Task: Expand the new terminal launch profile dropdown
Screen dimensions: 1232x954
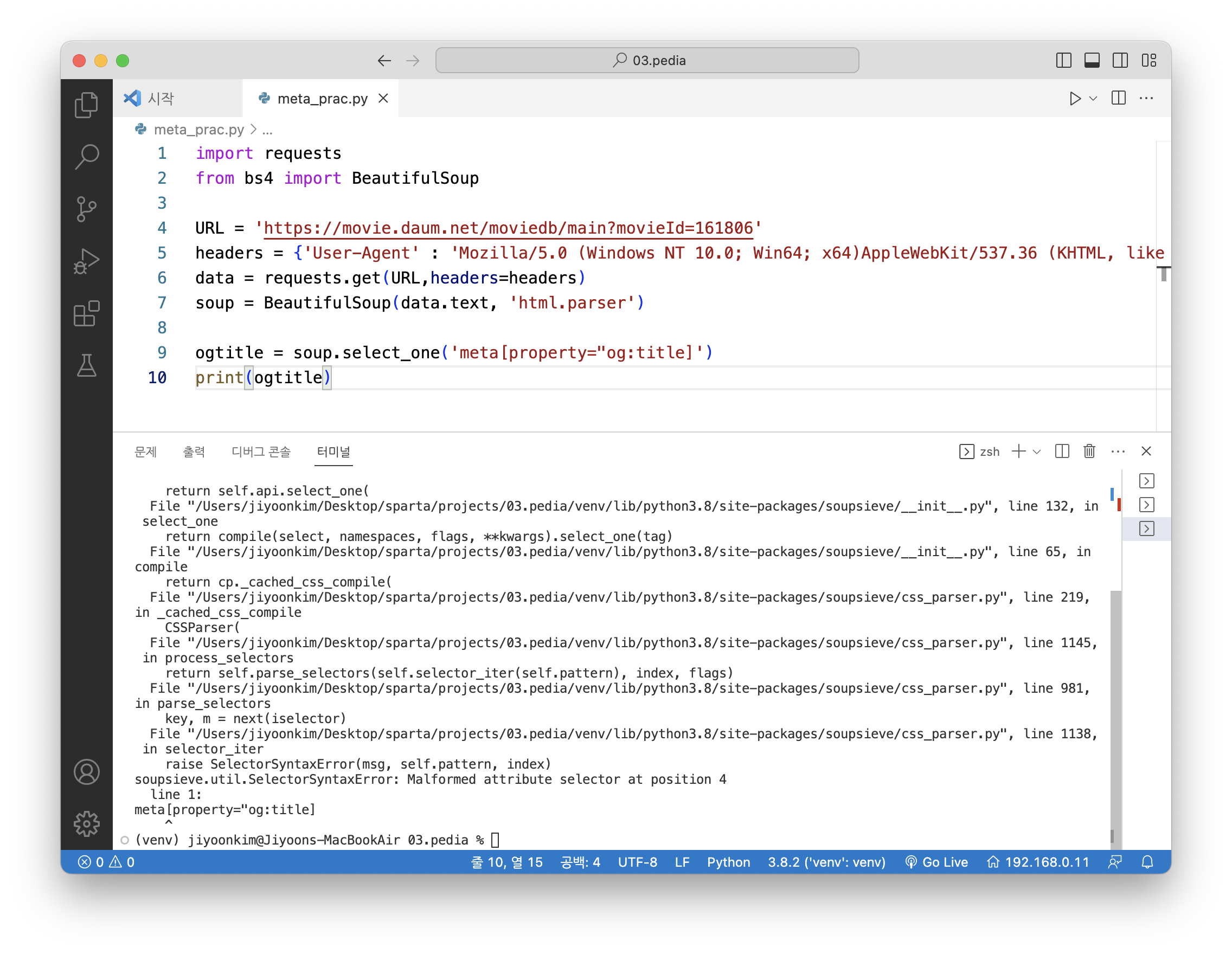Action: coord(1037,452)
